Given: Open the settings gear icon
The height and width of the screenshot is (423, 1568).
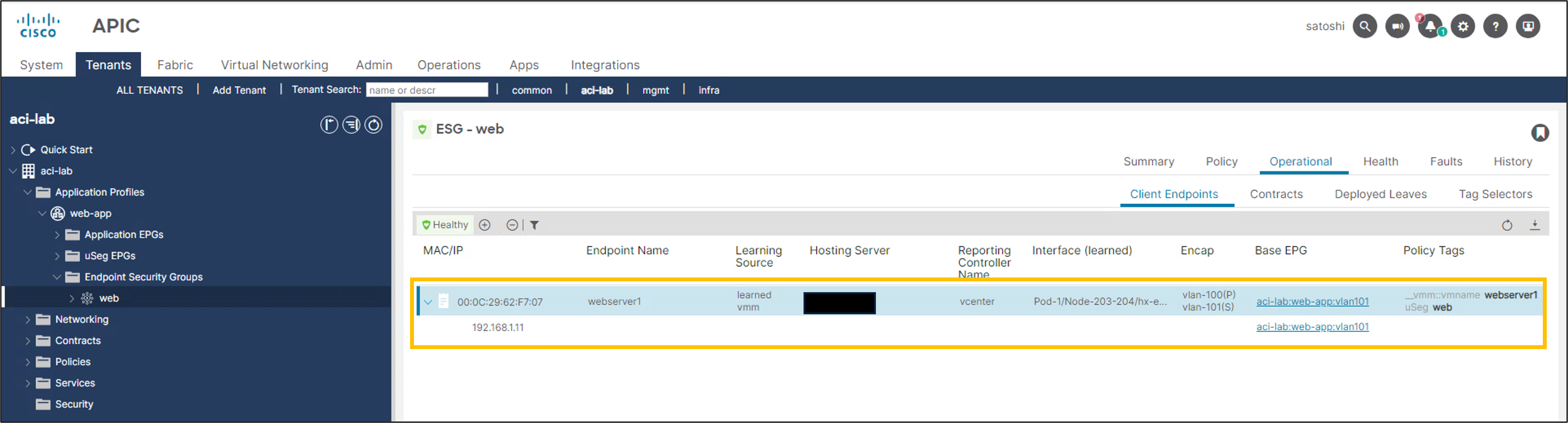Looking at the screenshot, I should 1463,26.
